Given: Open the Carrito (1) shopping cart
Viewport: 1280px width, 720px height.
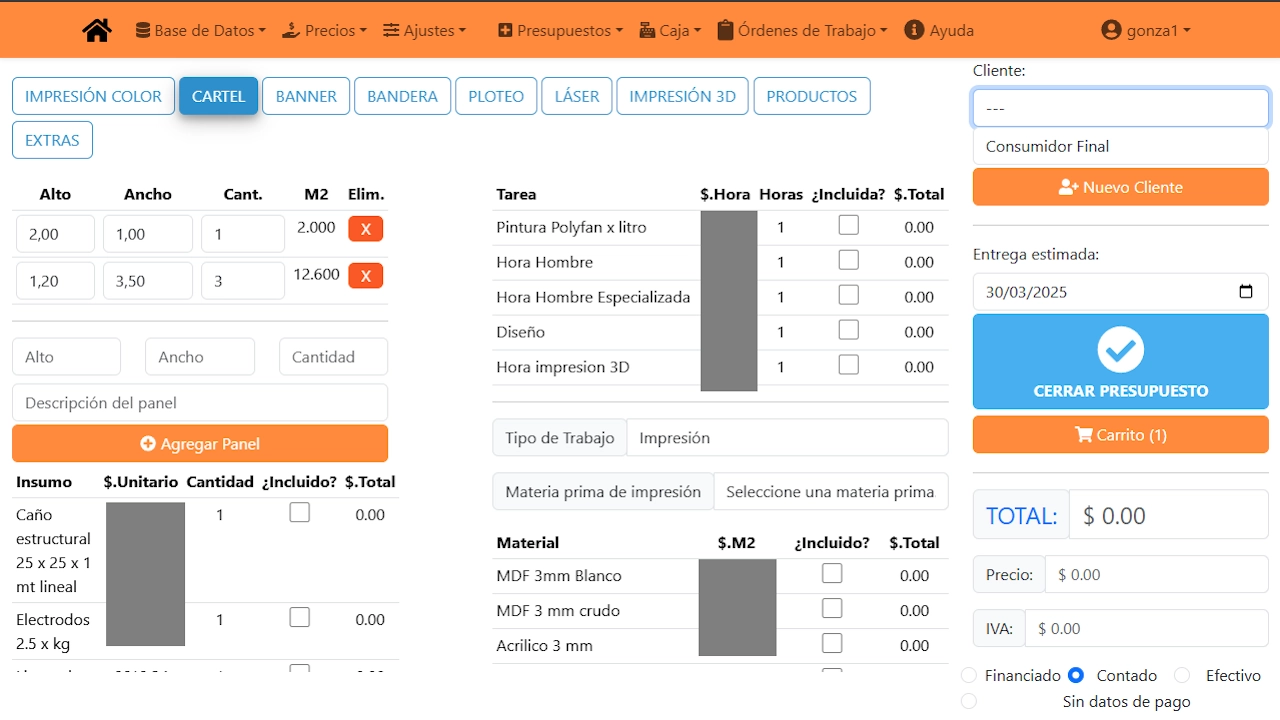Looking at the screenshot, I should point(1120,435).
